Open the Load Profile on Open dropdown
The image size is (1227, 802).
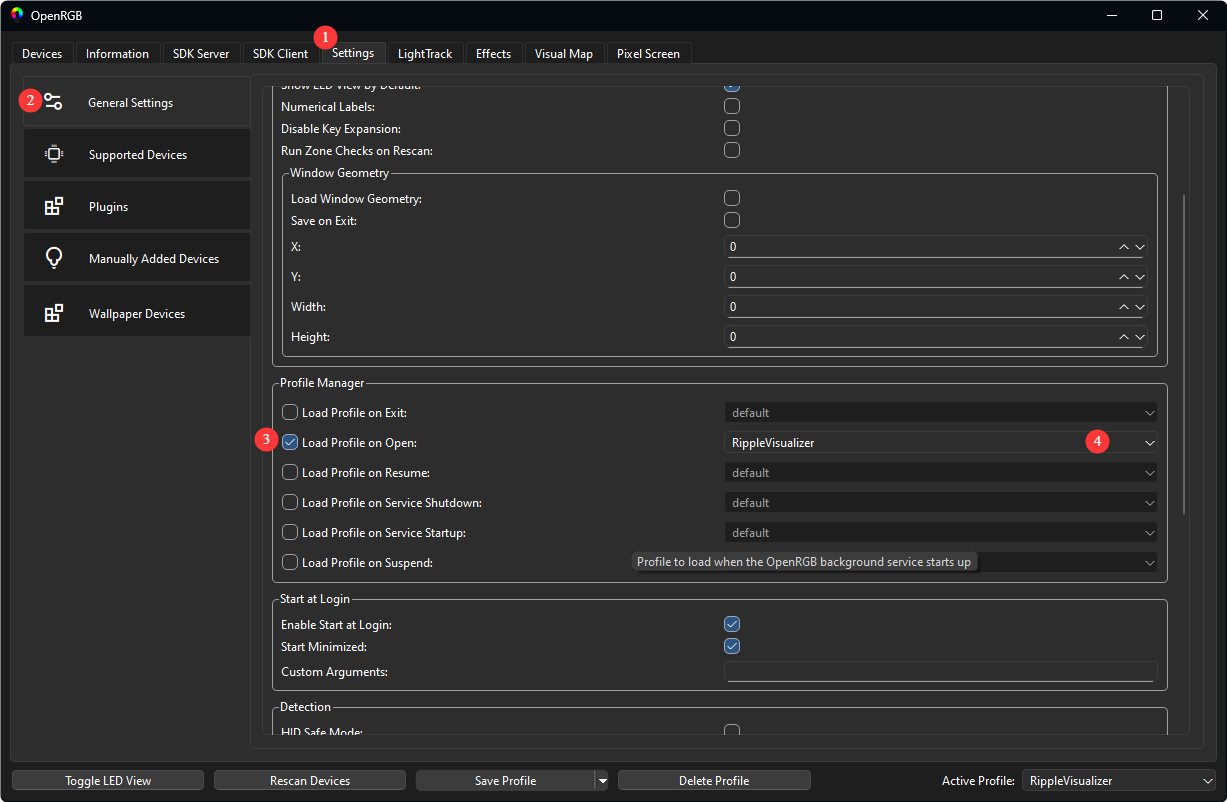coord(941,442)
